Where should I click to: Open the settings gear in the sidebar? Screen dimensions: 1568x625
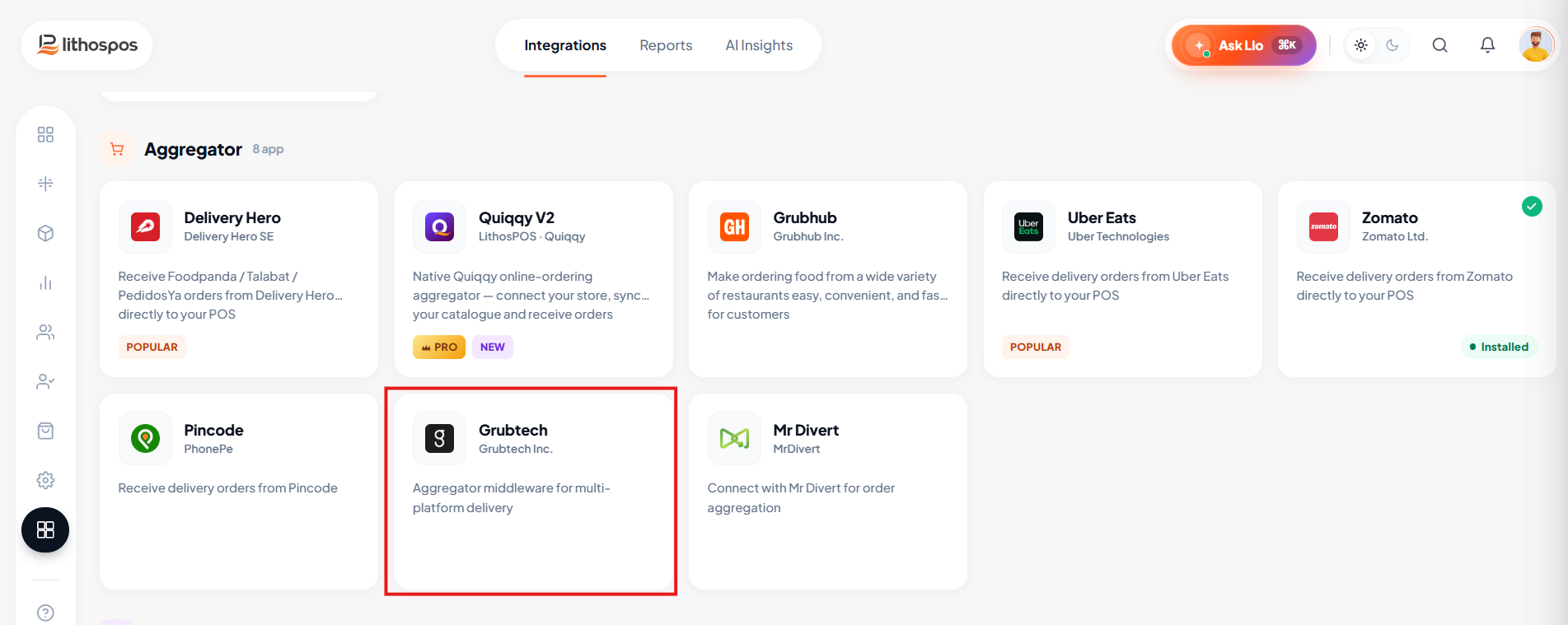(x=45, y=480)
